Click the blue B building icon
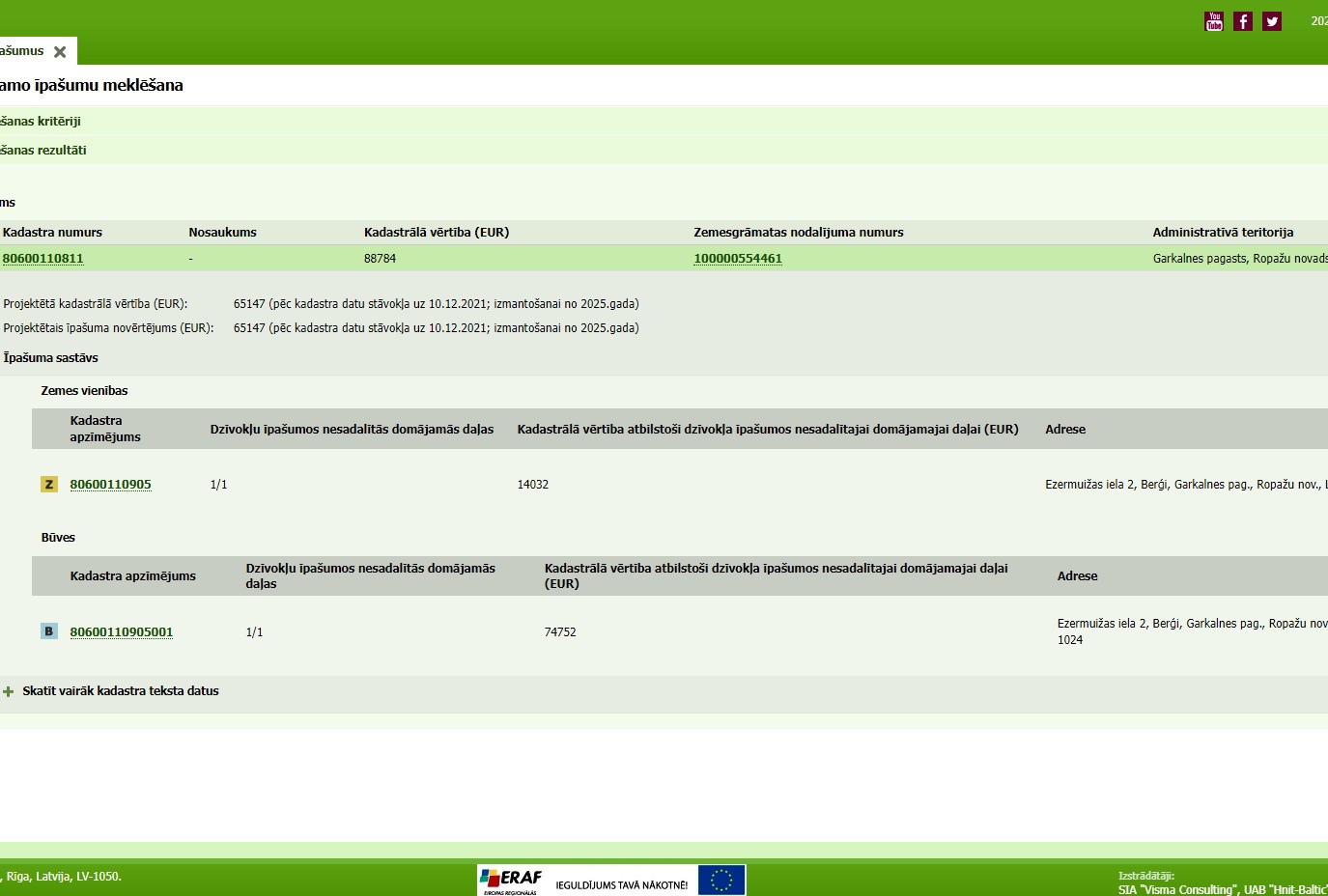1328x896 pixels. (49, 631)
